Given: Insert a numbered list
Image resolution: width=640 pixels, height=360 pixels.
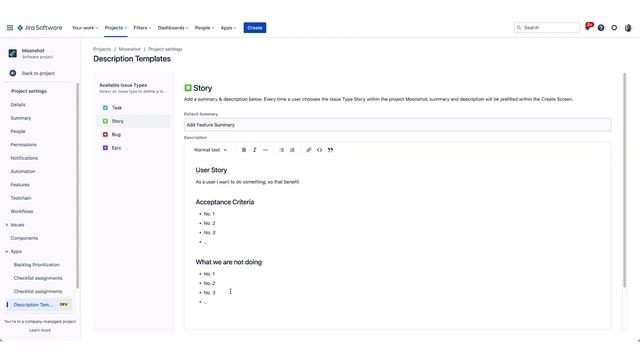Looking at the screenshot, I should [x=292, y=150].
